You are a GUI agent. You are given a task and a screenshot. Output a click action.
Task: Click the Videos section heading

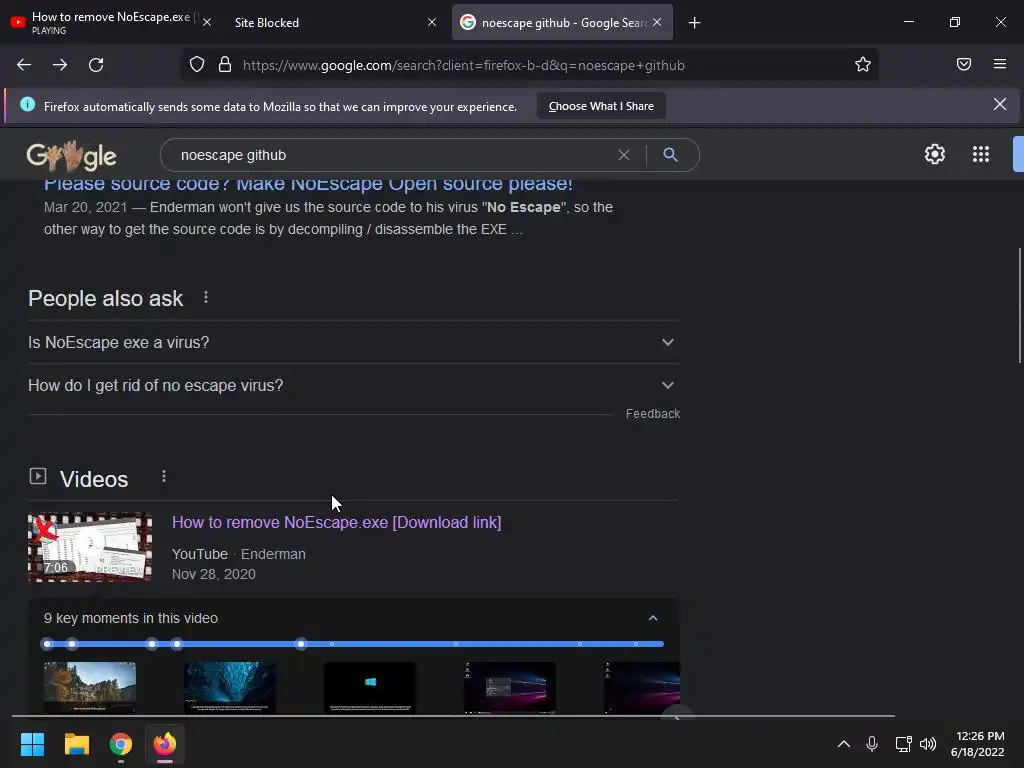pos(94,479)
